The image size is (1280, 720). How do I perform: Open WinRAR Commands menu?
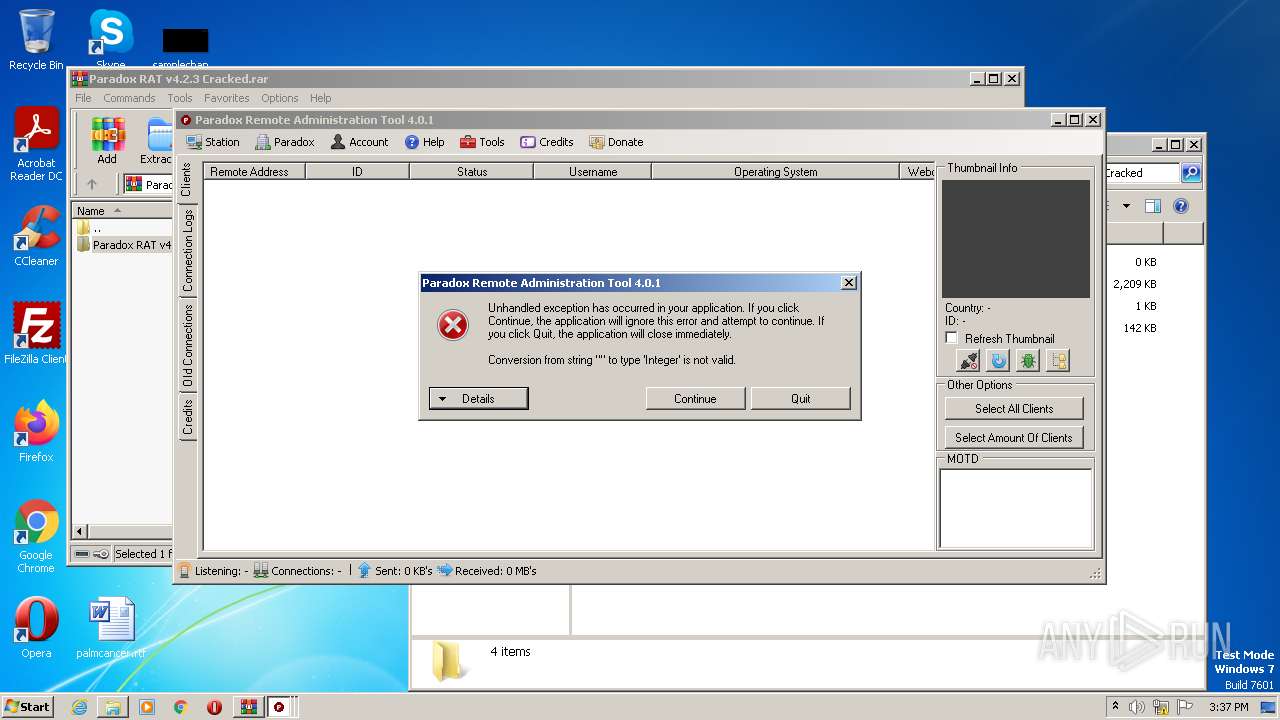129,98
